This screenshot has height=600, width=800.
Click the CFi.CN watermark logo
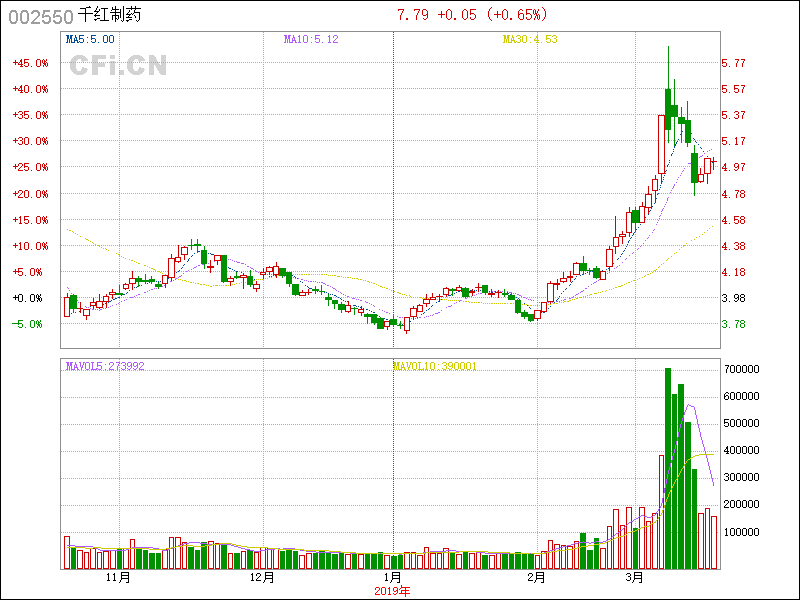tap(118, 65)
